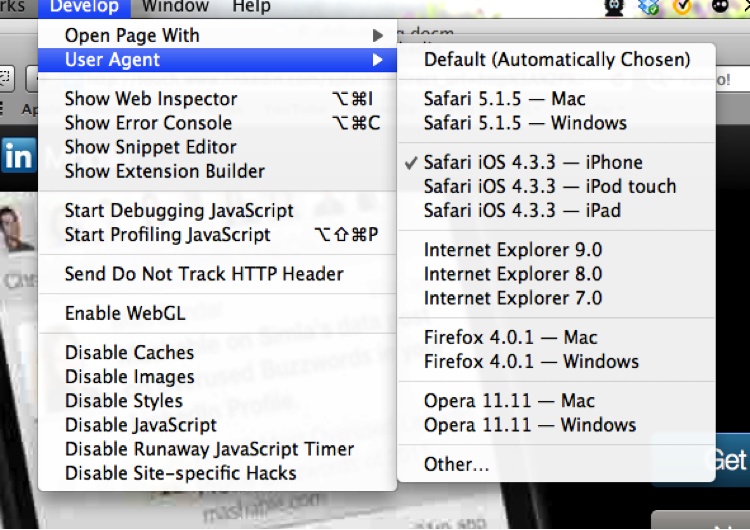This screenshot has height=530, width=750.
Task: Toggle Enable WebGL option
Action: (x=217, y=313)
